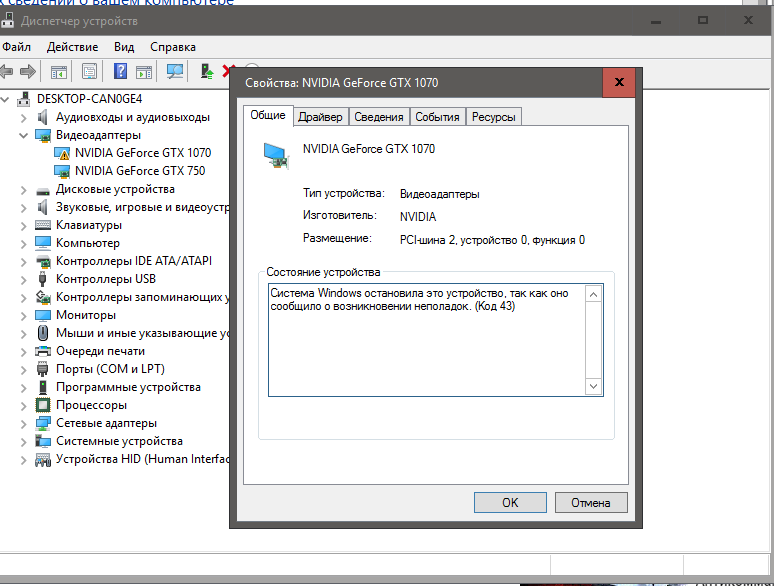
Task: Click the Компьютер monitor icon
Action: 43,243
